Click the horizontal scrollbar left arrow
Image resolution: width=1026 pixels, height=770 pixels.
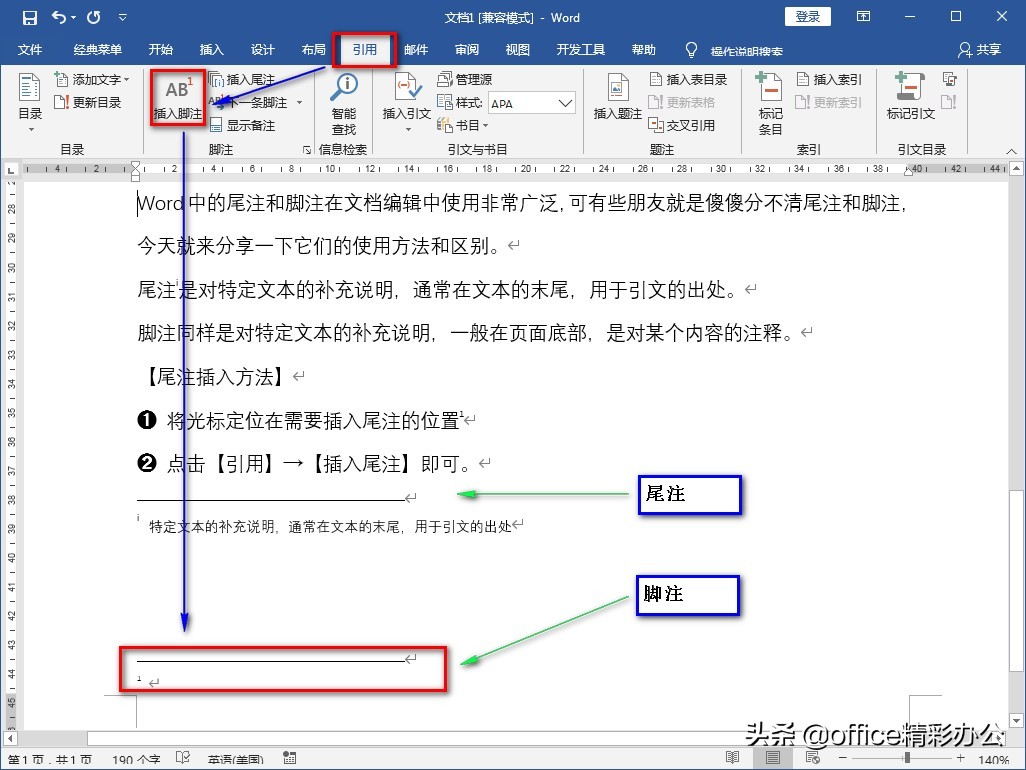point(10,739)
